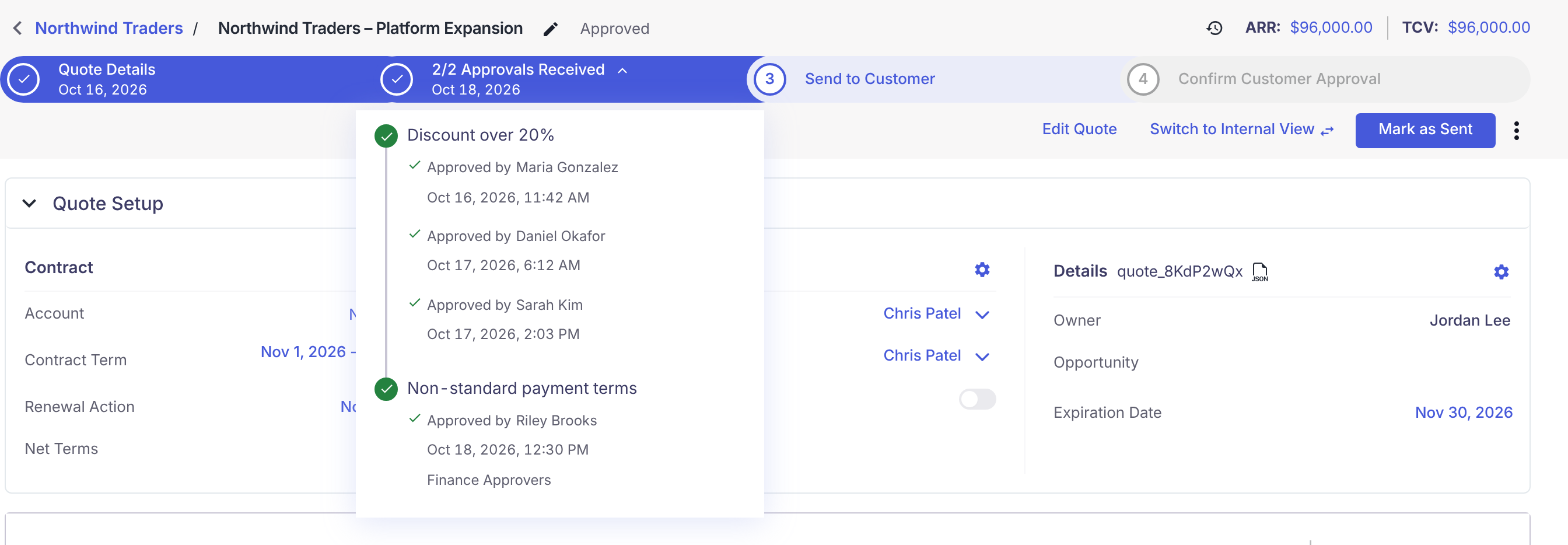Click the Quote Details step checkmark circle
Image resolution: width=1568 pixels, height=545 pixels.
[x=24, y=79]
